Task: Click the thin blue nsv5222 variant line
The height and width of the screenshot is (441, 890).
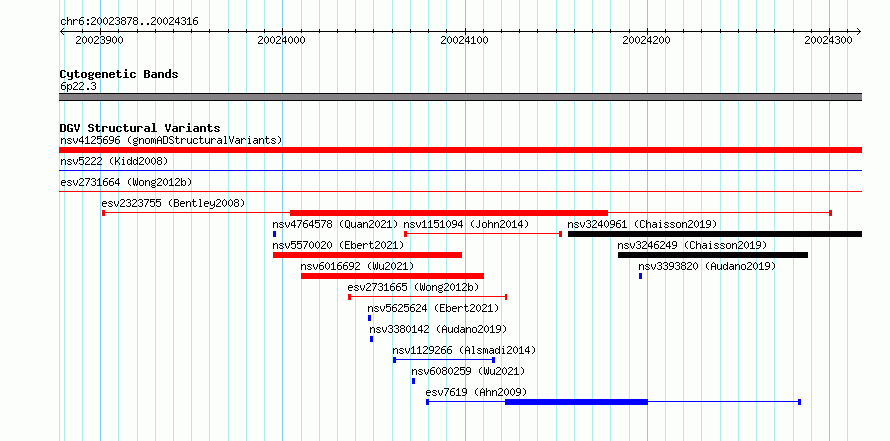Action: [460, 170]
